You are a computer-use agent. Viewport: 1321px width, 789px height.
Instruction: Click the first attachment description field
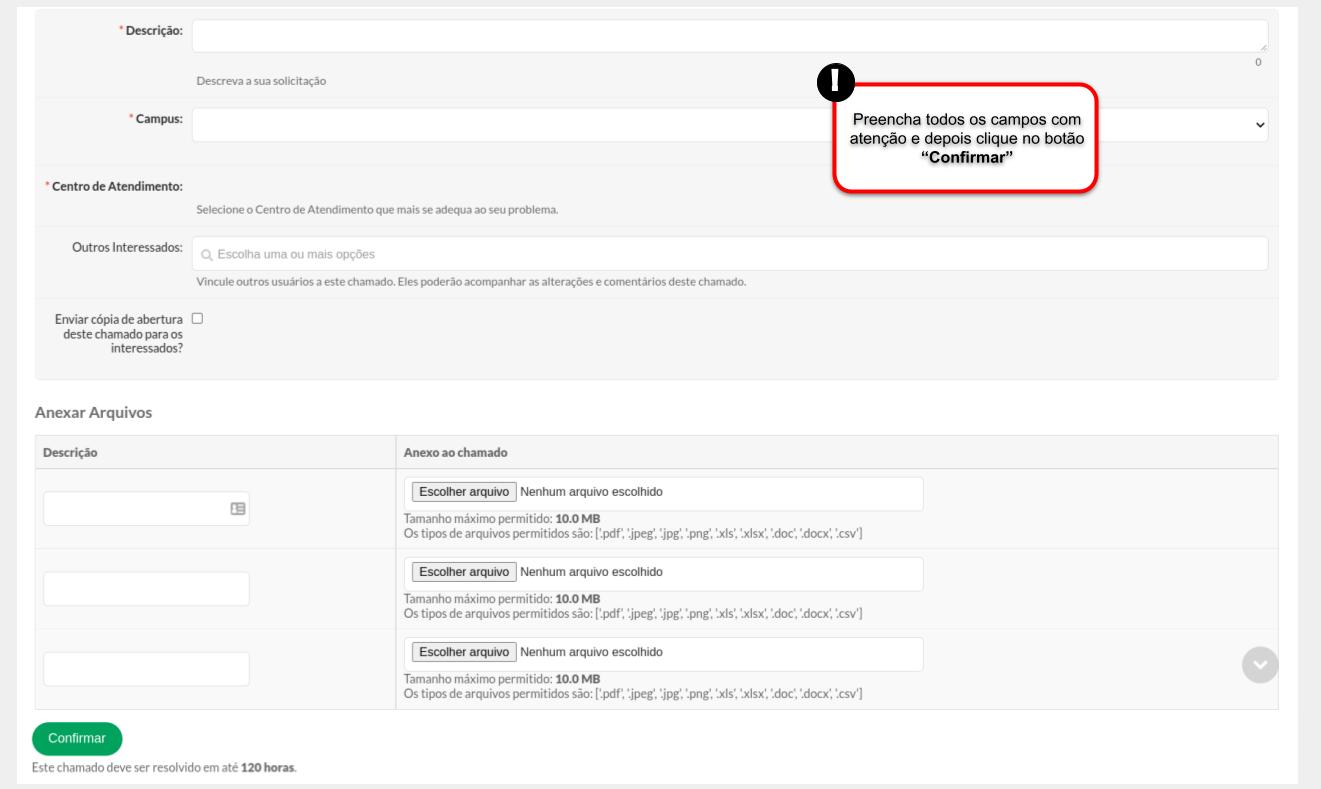[135, 508]
